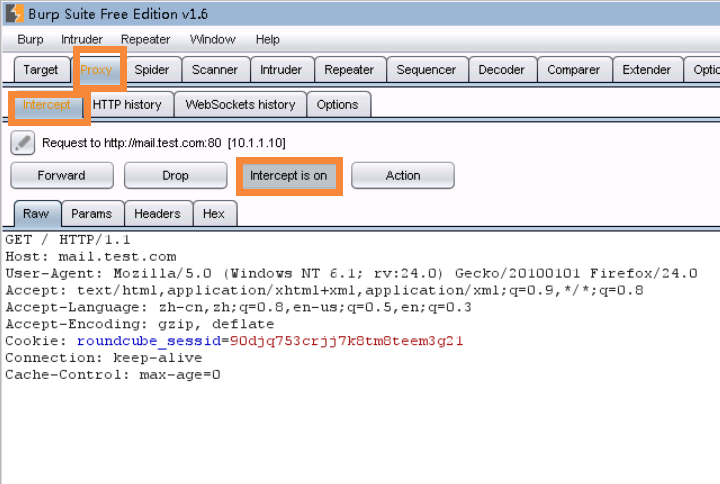
Task: Click the User-Agent header line
Action: [x=351, y=274]
